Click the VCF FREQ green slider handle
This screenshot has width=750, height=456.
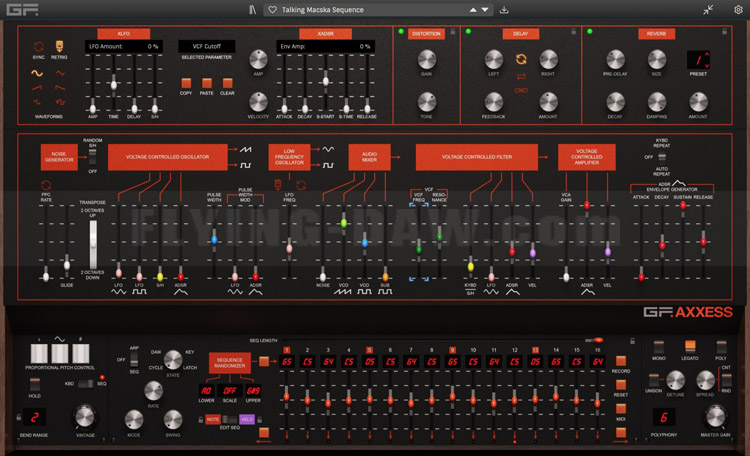pyautogui.click(x=419, y=249)
